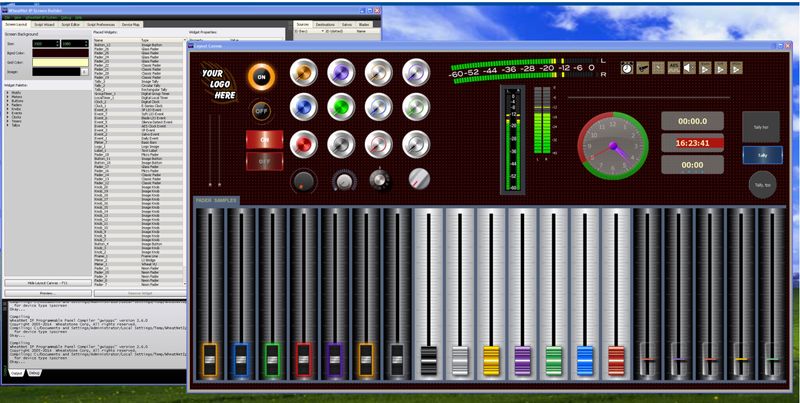Click the AES clock event icon

[x=673, y=67]
